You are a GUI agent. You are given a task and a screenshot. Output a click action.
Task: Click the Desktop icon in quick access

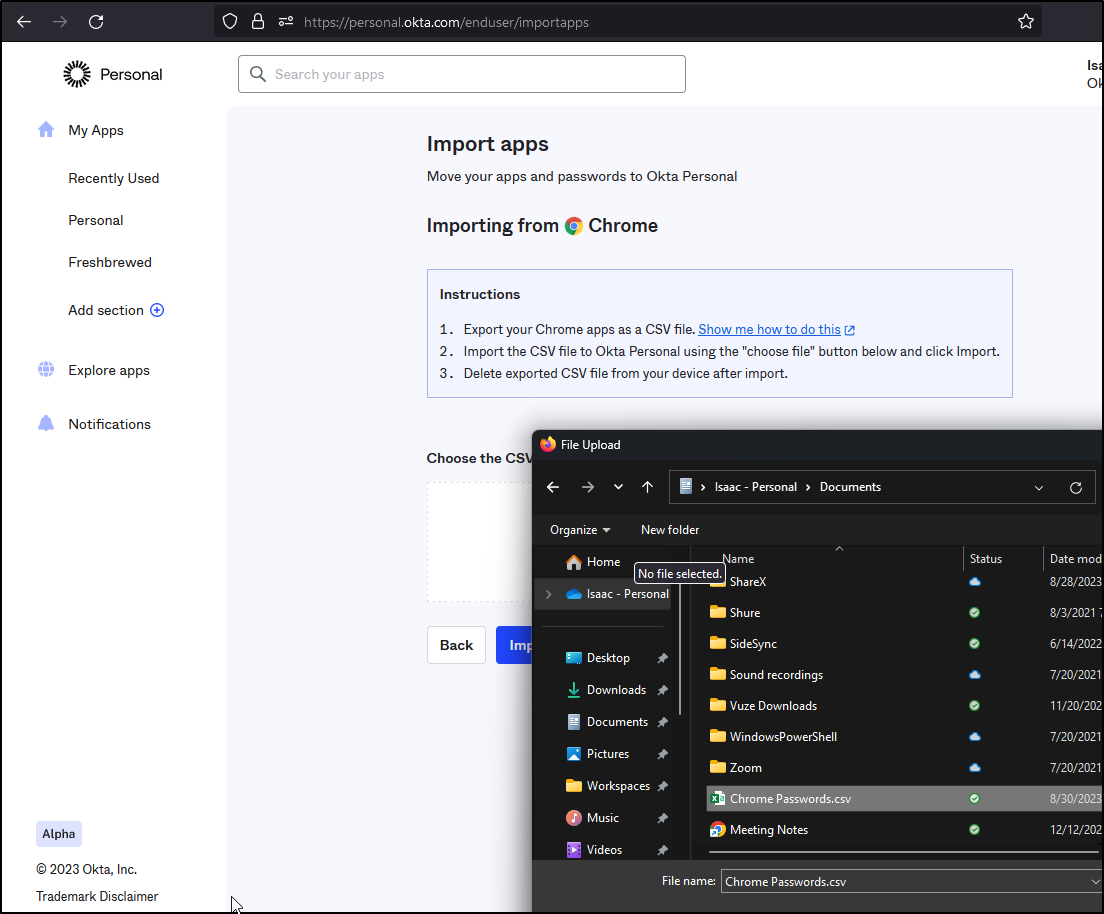point(574,658)
